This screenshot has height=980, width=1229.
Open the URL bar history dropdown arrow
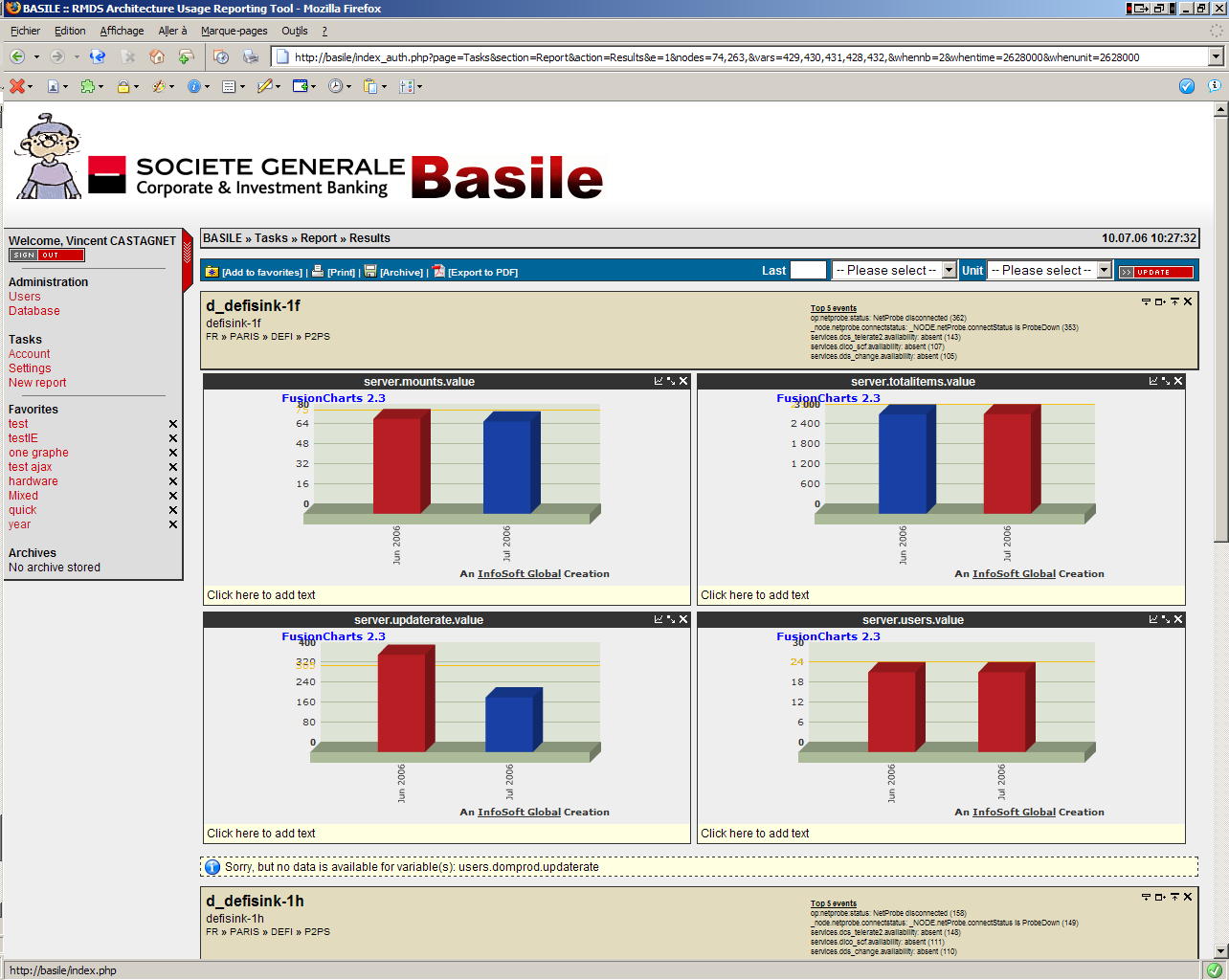[1216, 56]
